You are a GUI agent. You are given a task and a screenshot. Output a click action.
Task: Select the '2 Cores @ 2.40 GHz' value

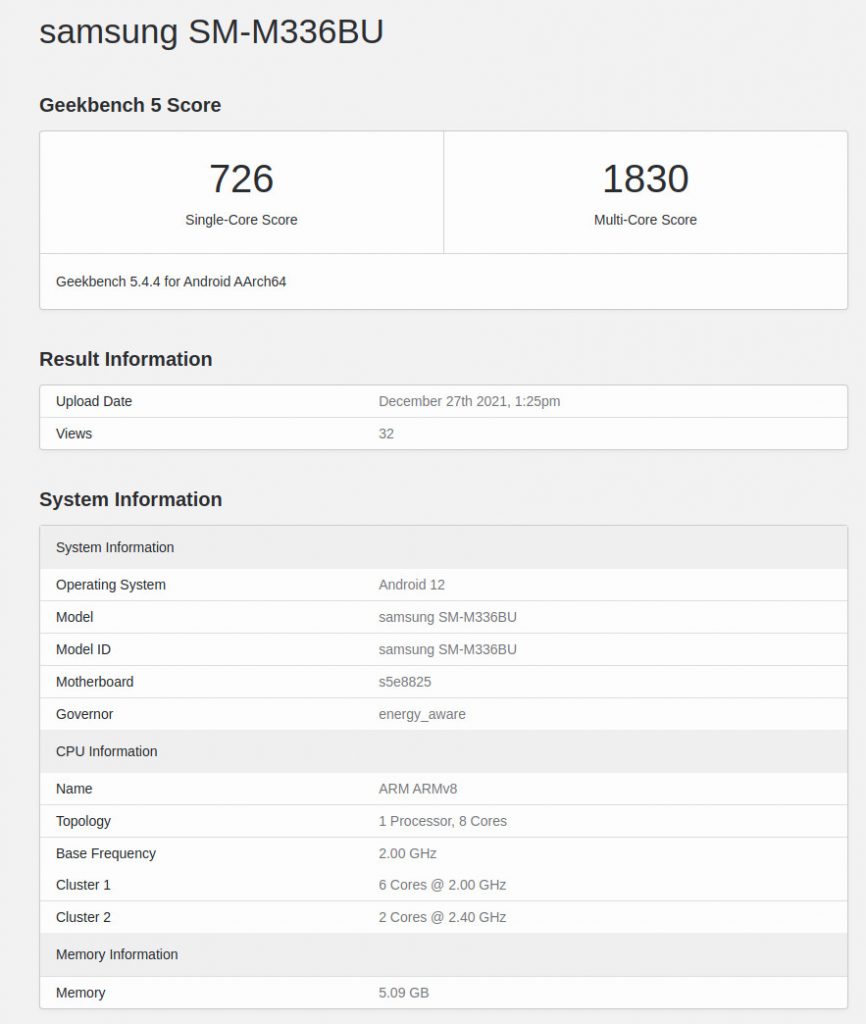pos(442,918)
